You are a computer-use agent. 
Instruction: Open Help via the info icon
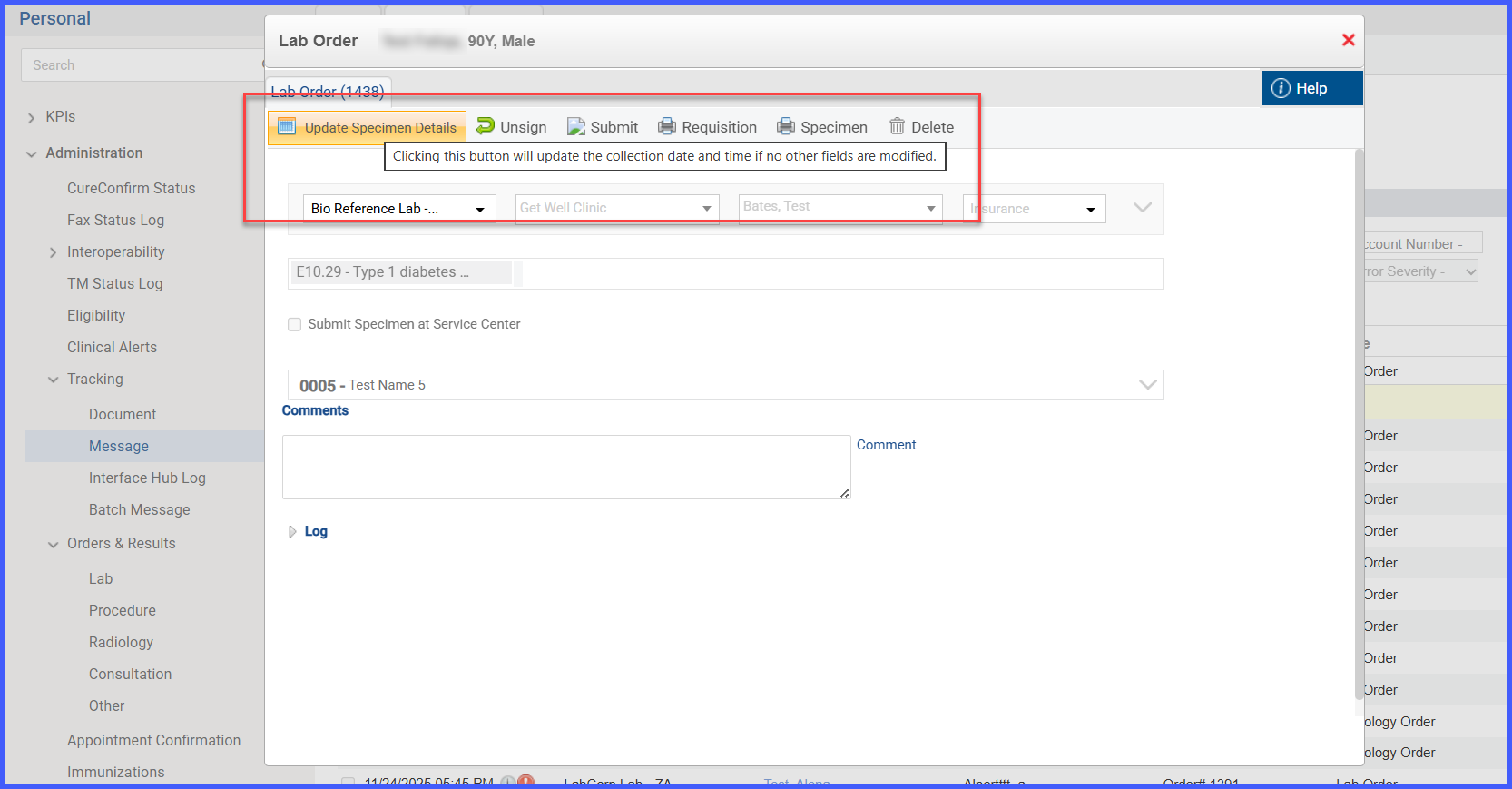click(x=1281, y=88)
